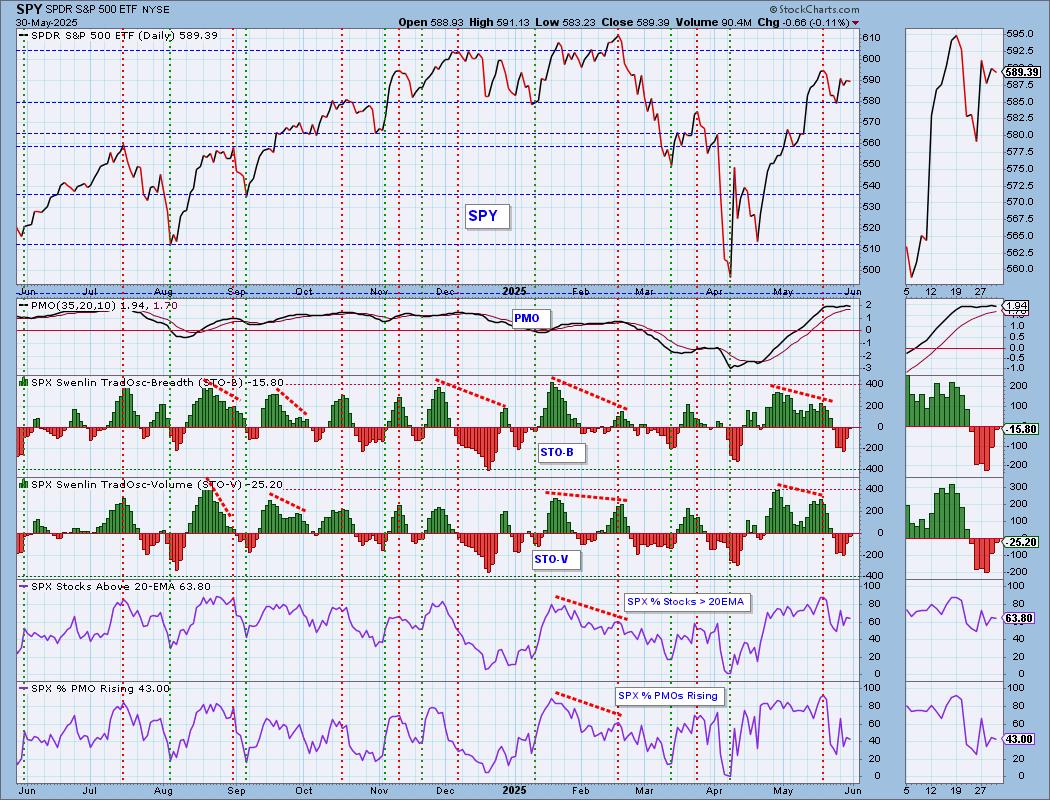
Task: Select the bold SPY ticker in the header
Action: (x=27, y=9)
